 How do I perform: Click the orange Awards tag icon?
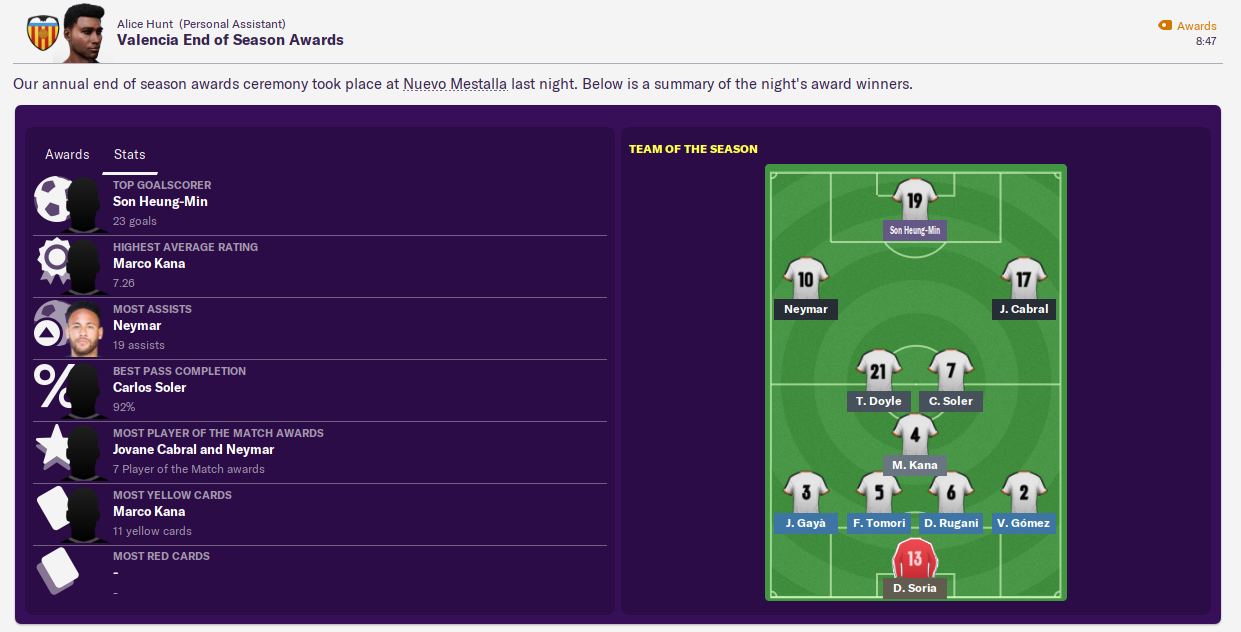click(1164, 26)
